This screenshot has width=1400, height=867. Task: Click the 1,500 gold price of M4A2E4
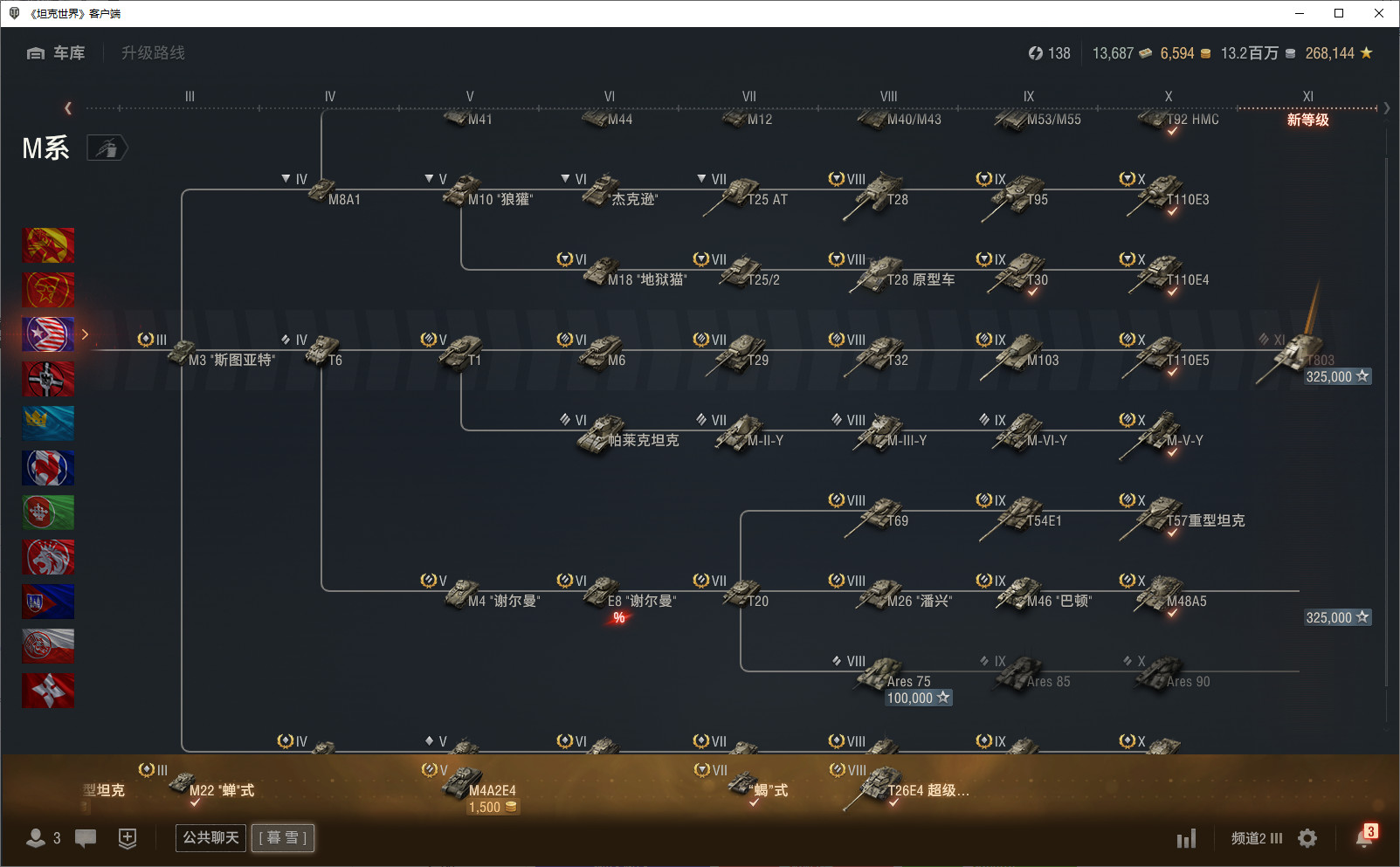coord(493,808)
